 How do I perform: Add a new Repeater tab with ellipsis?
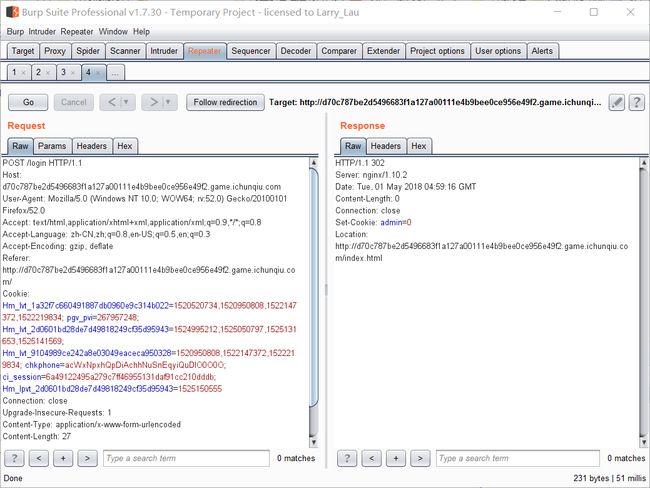pos(115,73)
